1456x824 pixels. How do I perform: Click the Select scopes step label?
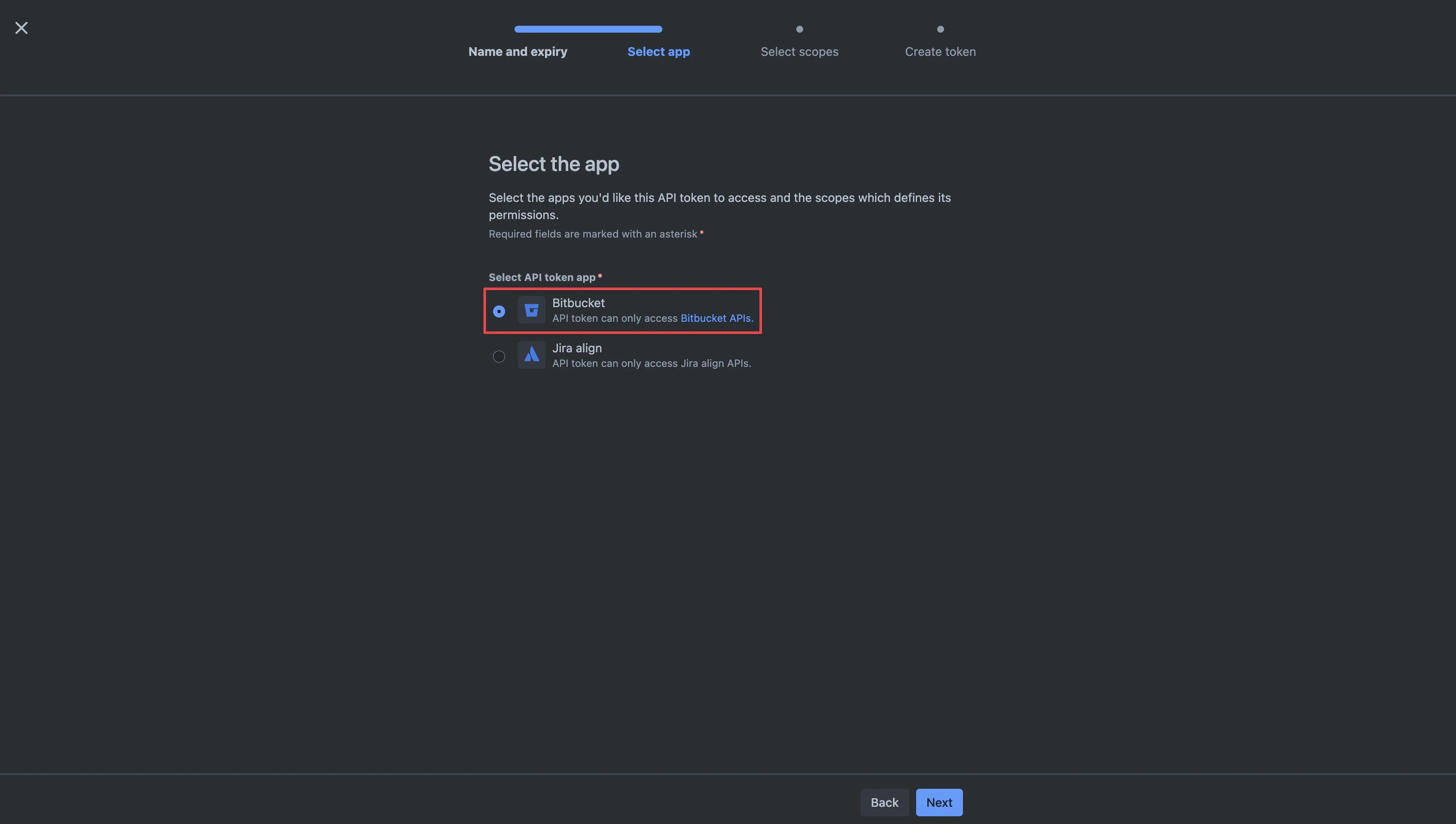point(799,52)
